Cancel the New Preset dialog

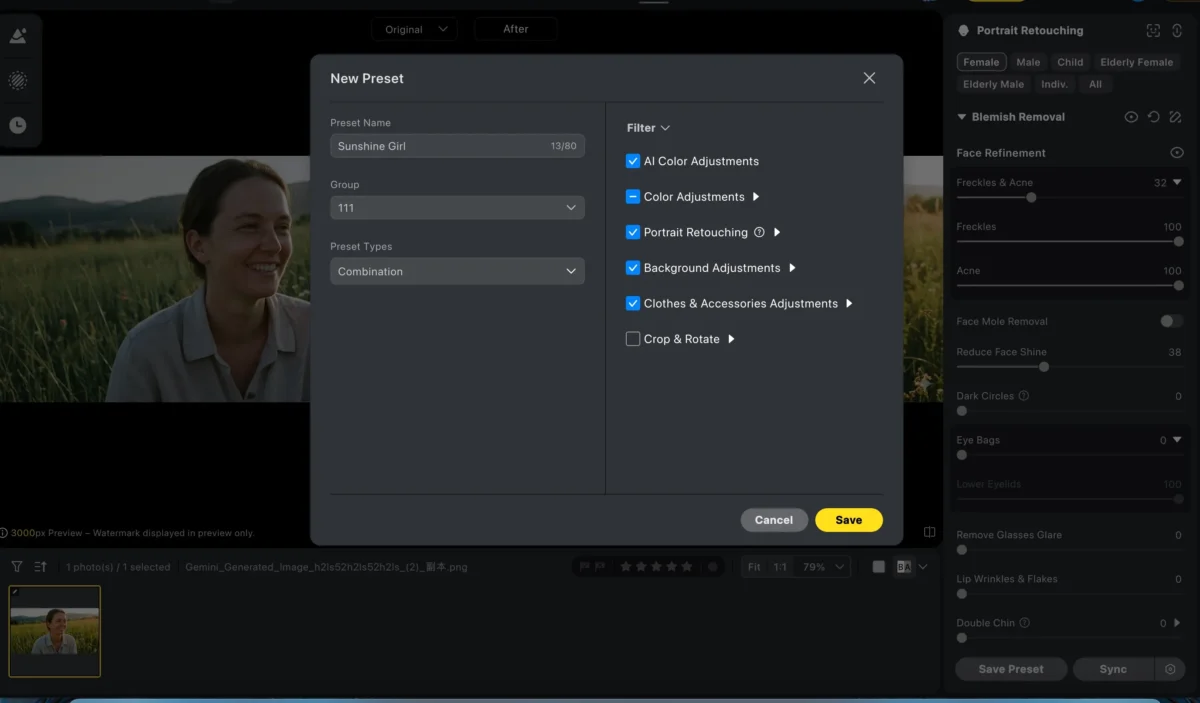tap(774, 520)
